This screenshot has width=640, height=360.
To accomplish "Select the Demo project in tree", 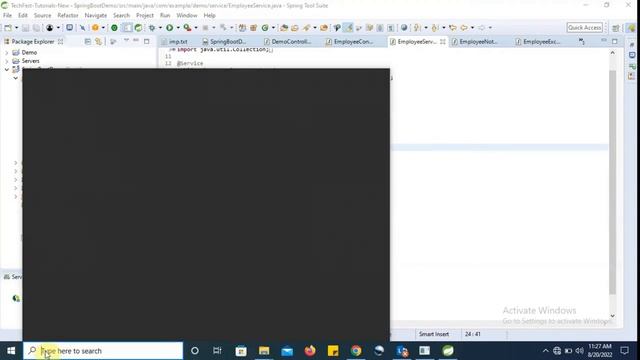I will coord(29,53).
